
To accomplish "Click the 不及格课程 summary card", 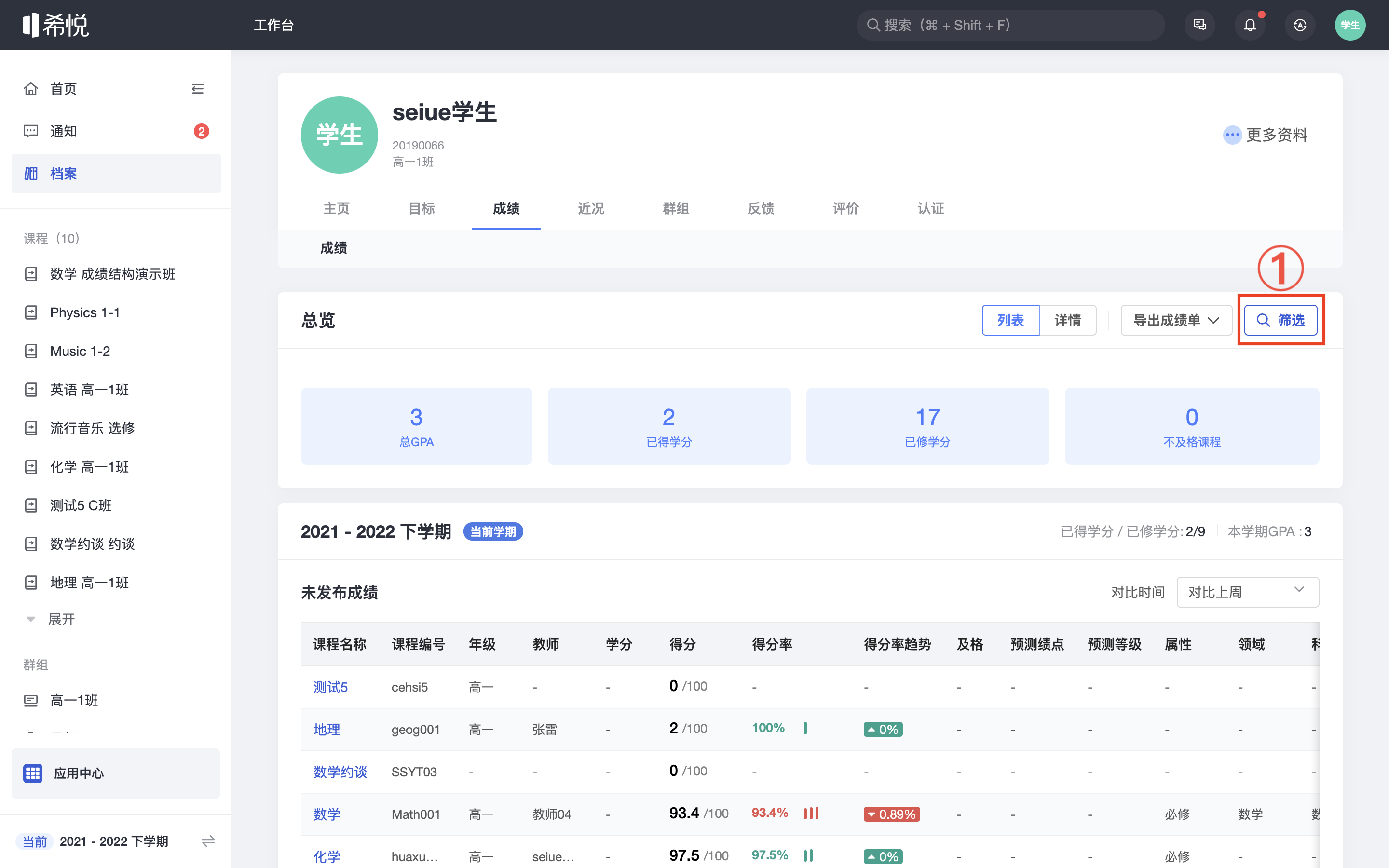I will (x=1192, y=427).
